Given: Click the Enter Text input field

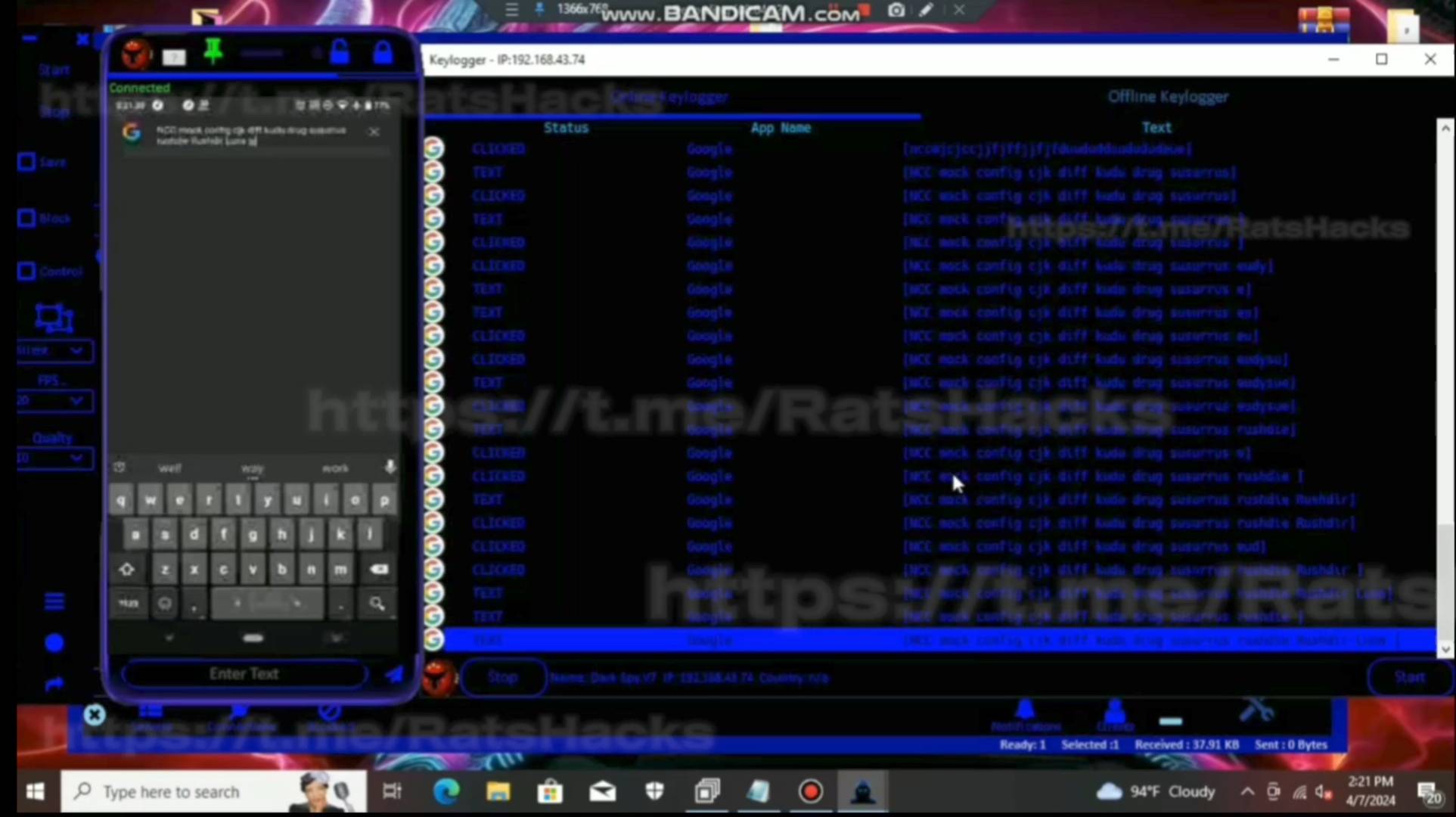Looking at the screenshot, I should 244,674.
